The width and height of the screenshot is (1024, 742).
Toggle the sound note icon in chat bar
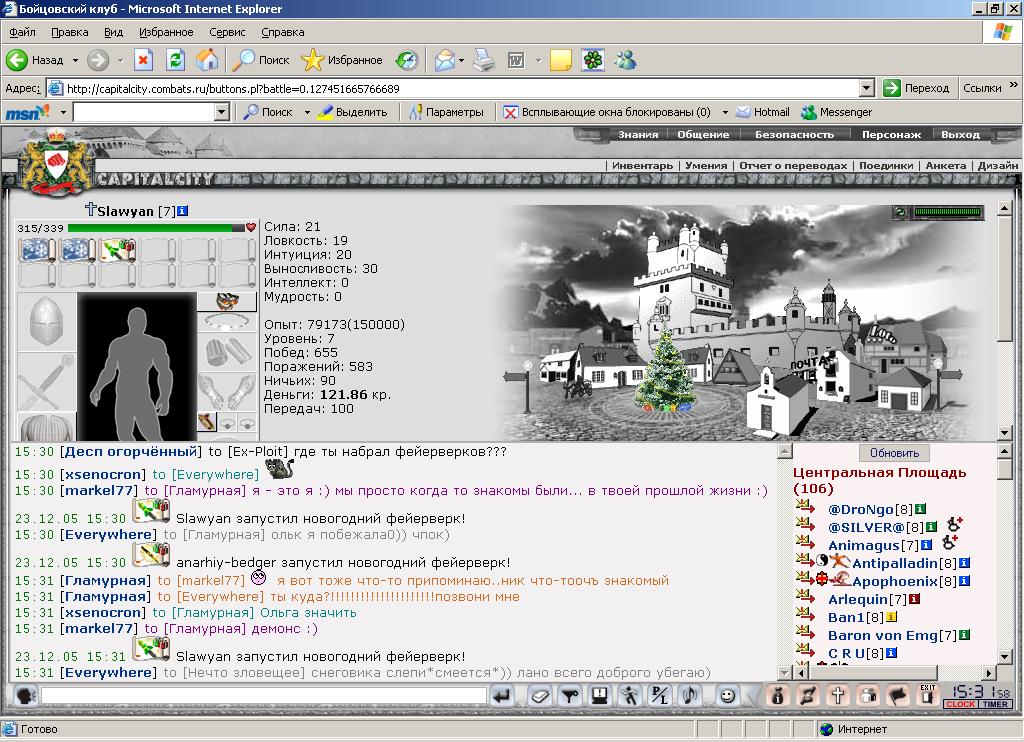coord(690,696)
